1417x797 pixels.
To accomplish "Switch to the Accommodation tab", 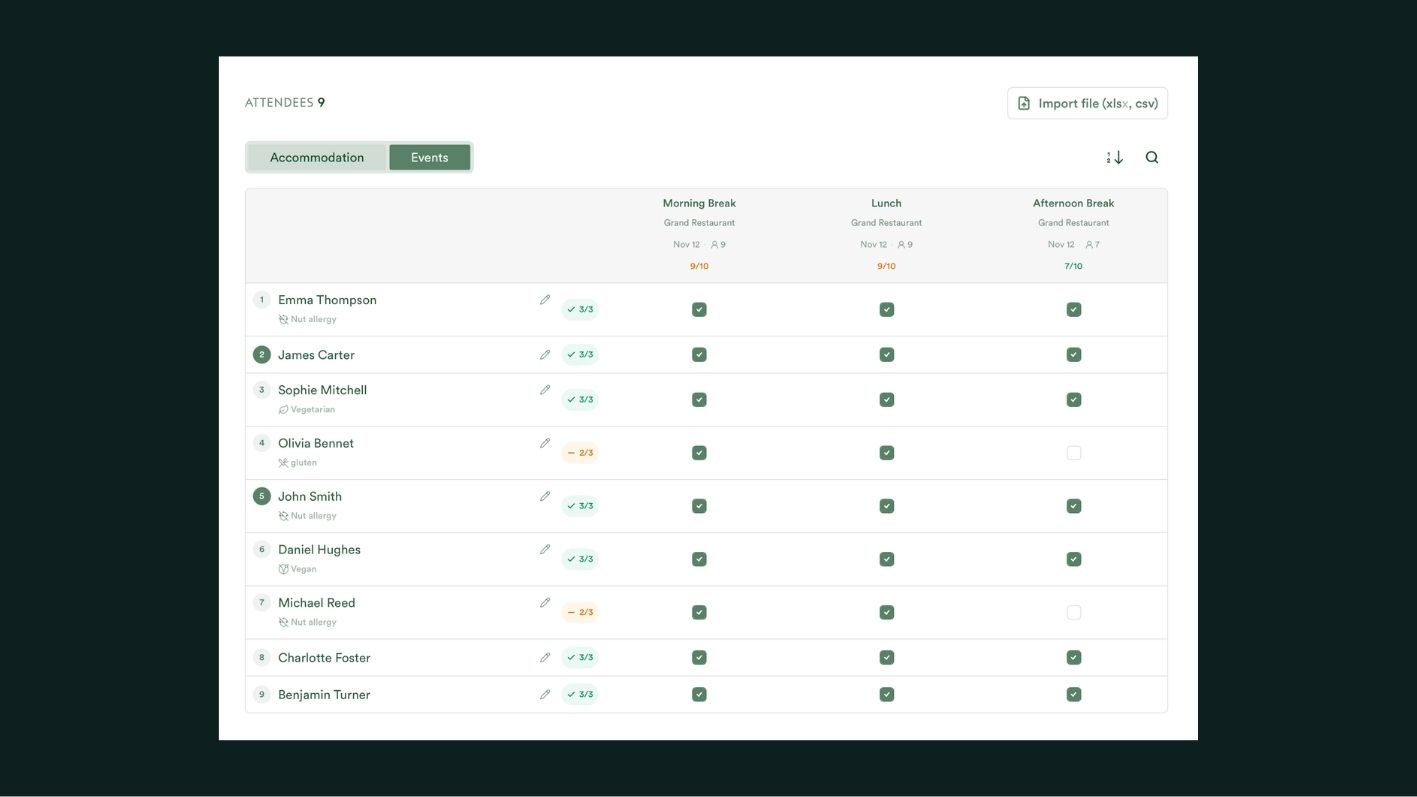I will click(317, 157).
